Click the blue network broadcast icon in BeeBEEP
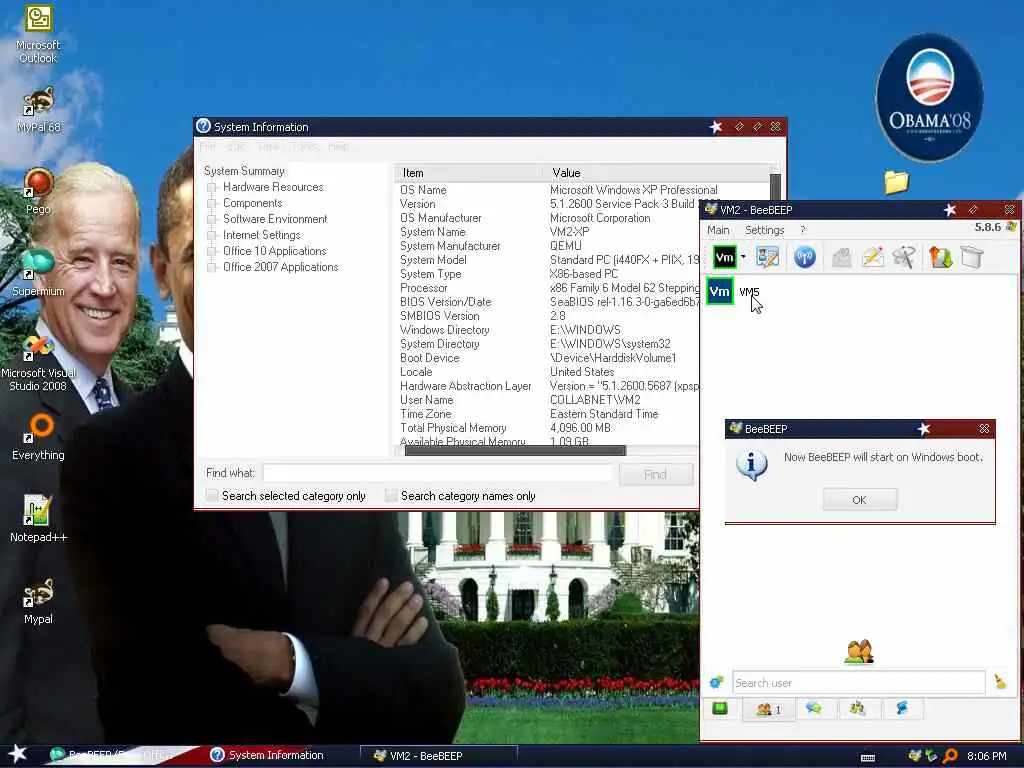1024x768 pixels. pyautogui.click(x=805, y=257)
